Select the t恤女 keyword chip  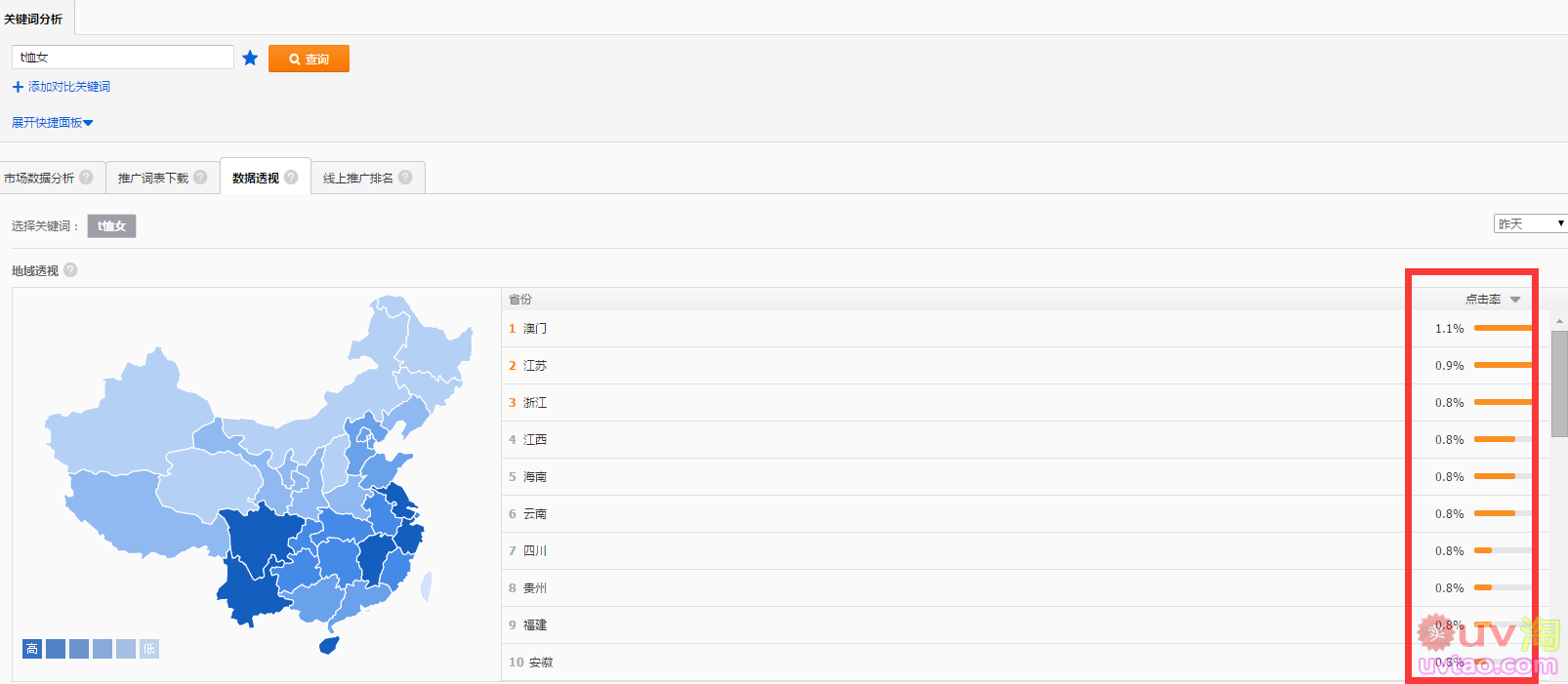pos(111,226)
